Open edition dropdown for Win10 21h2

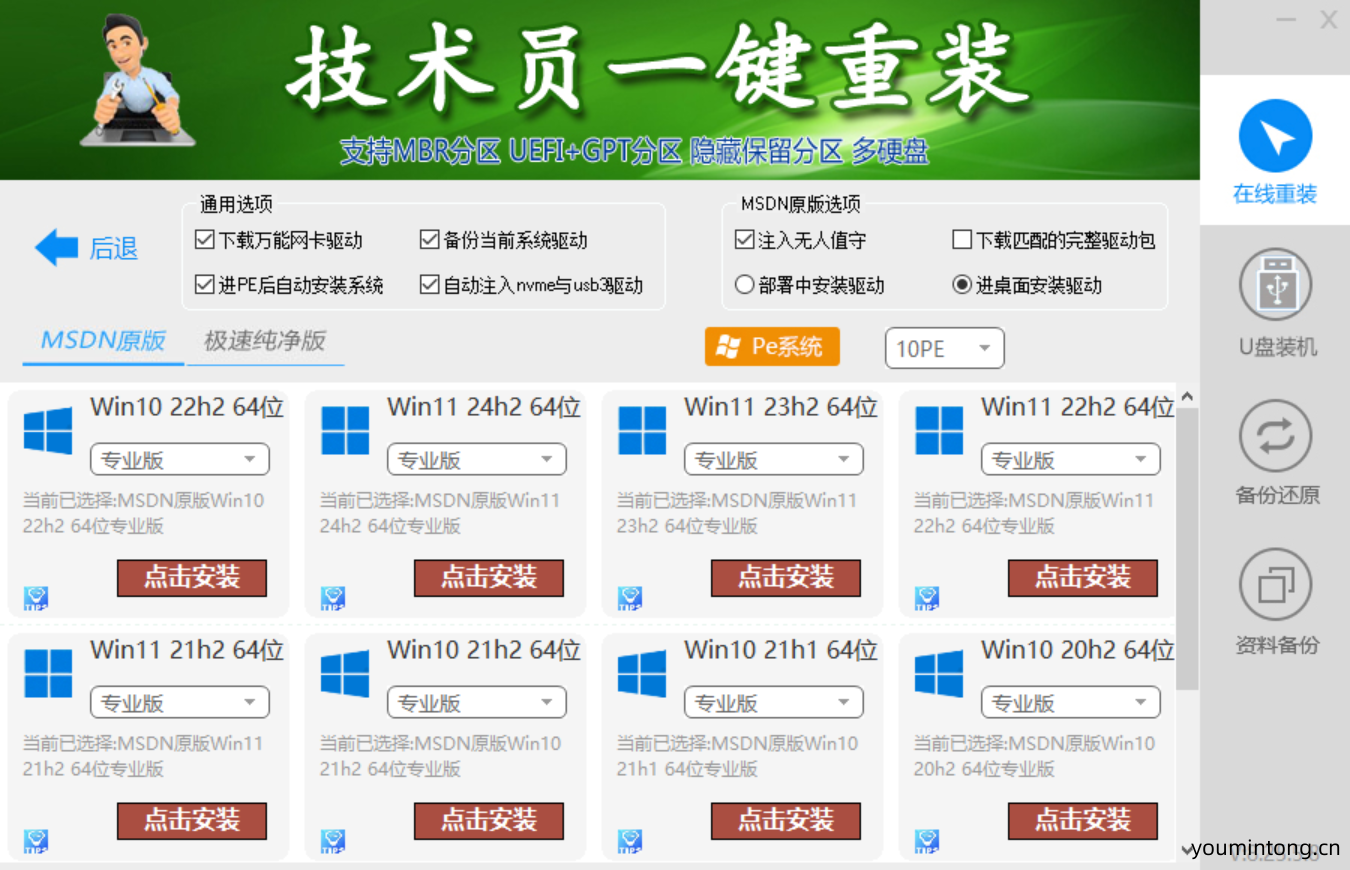[477, 703]
